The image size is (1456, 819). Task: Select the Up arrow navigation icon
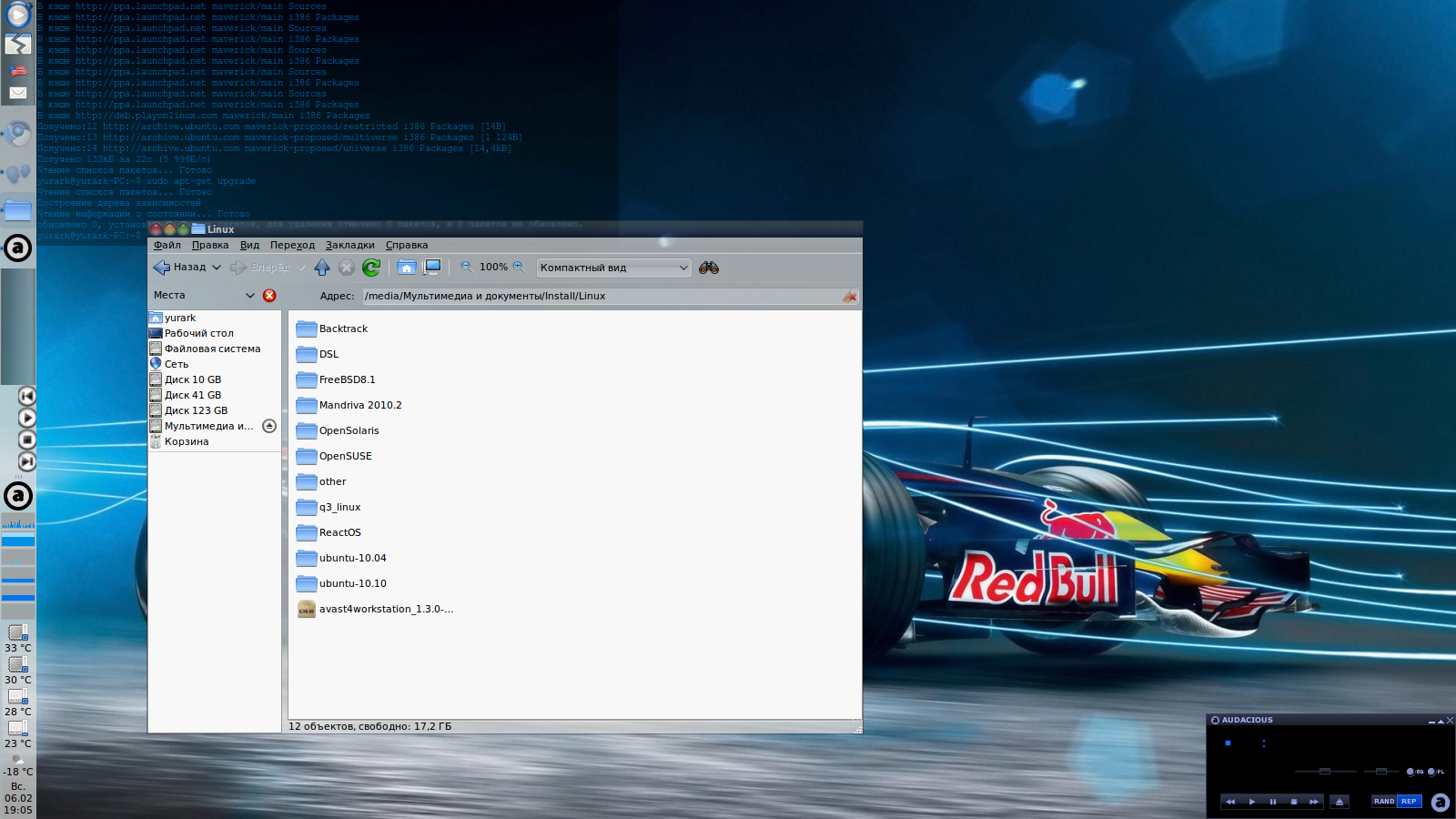322,267
